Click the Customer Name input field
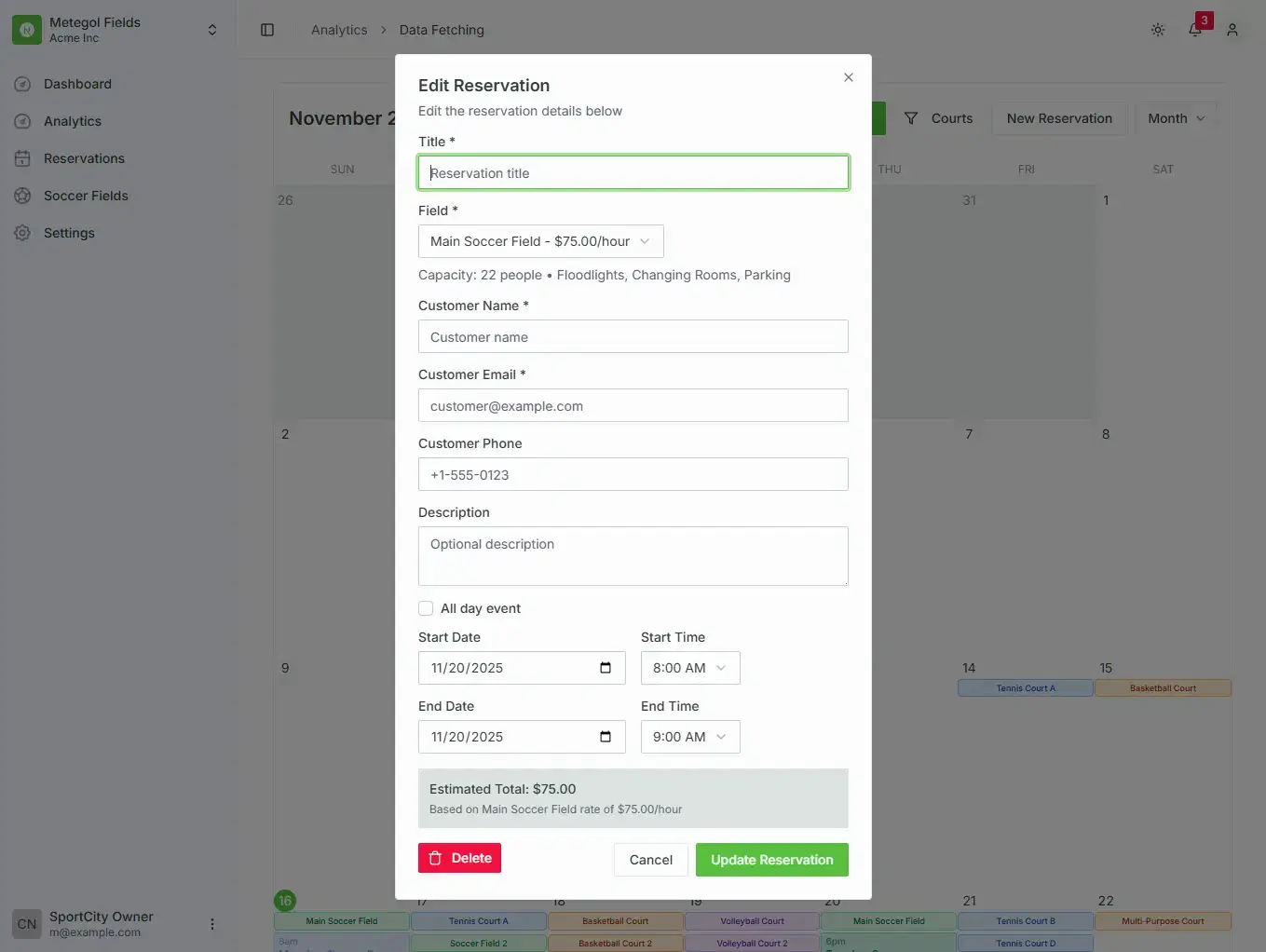This screenshot has width=1266, height=952. (633, 336)
